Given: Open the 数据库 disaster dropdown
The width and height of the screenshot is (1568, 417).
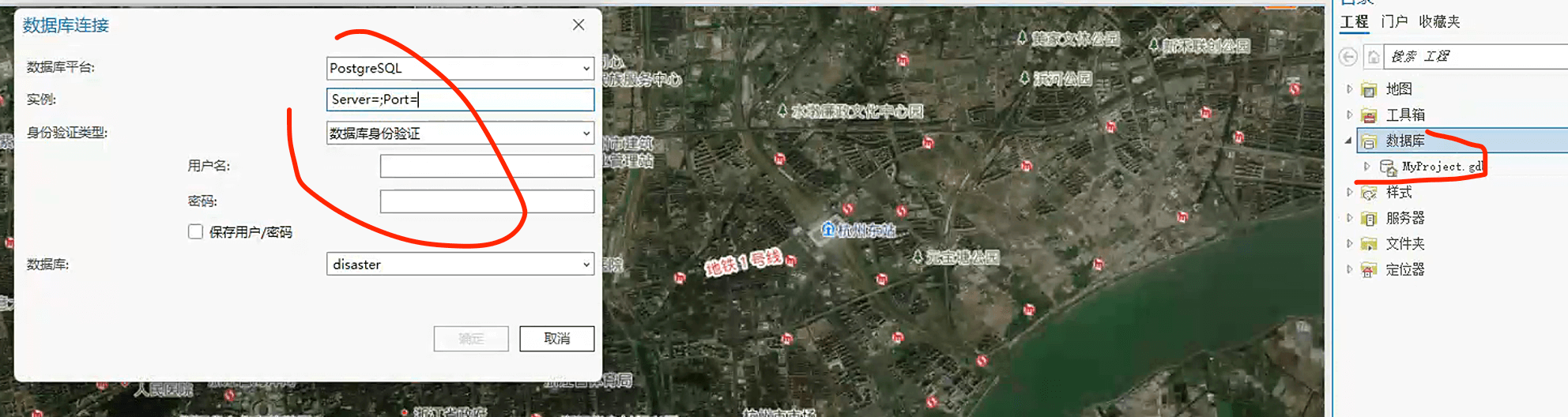Looking at the screenshot, I should pyautogui.click(x=586, y=265).
